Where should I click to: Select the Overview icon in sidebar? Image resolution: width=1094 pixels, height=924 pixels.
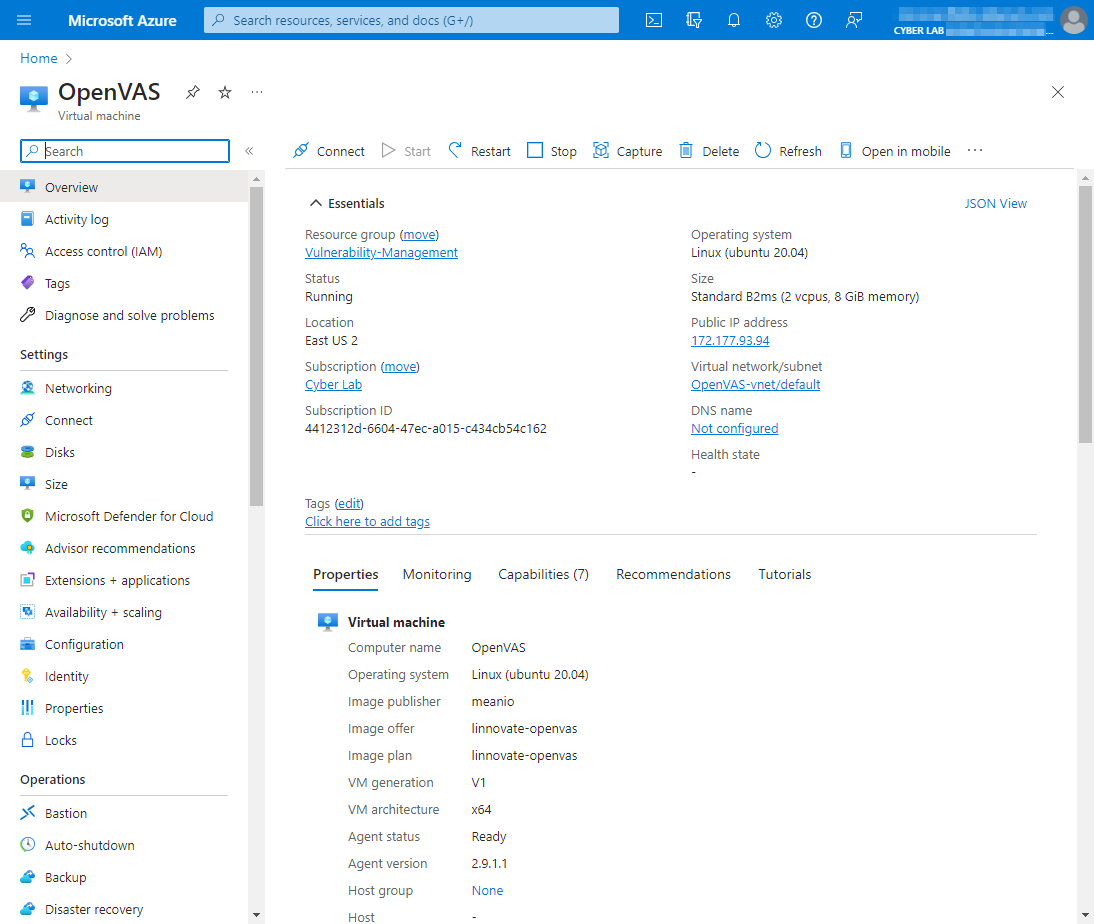pyautogui.click(x=27, y=187)
